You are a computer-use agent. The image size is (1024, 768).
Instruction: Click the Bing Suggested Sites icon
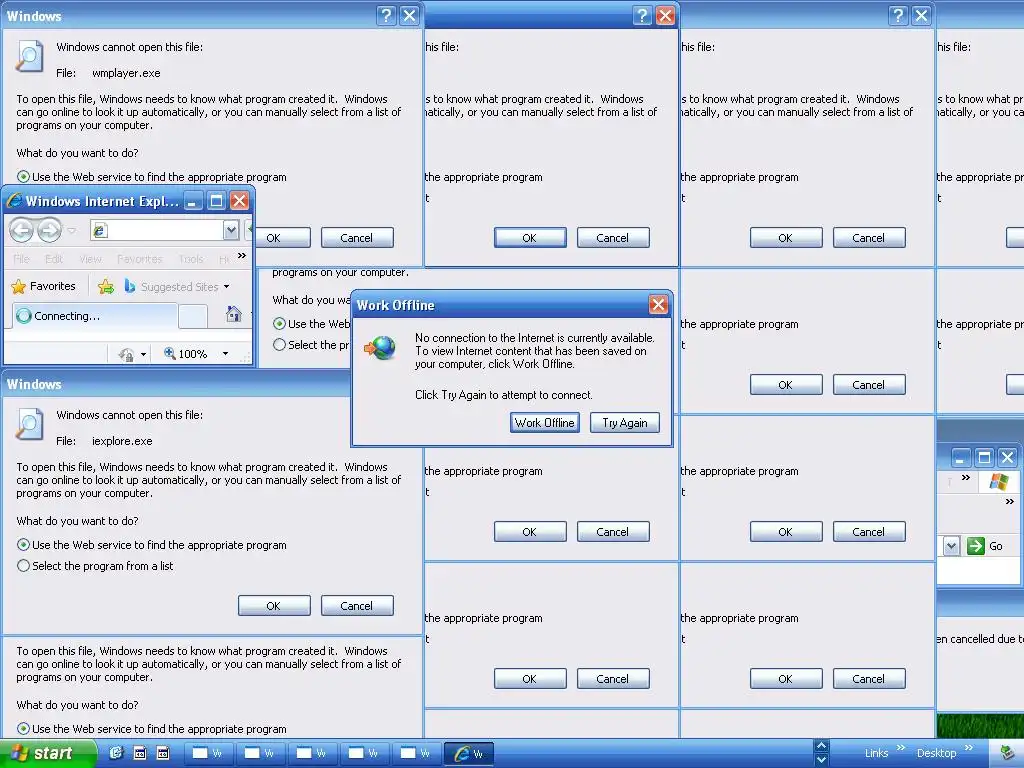(x=129, y=286)
